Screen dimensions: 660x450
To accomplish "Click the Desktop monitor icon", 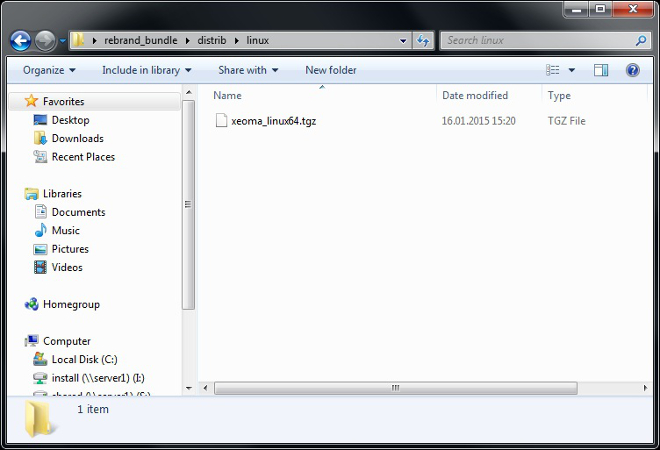I will click(x=40, y=120).
